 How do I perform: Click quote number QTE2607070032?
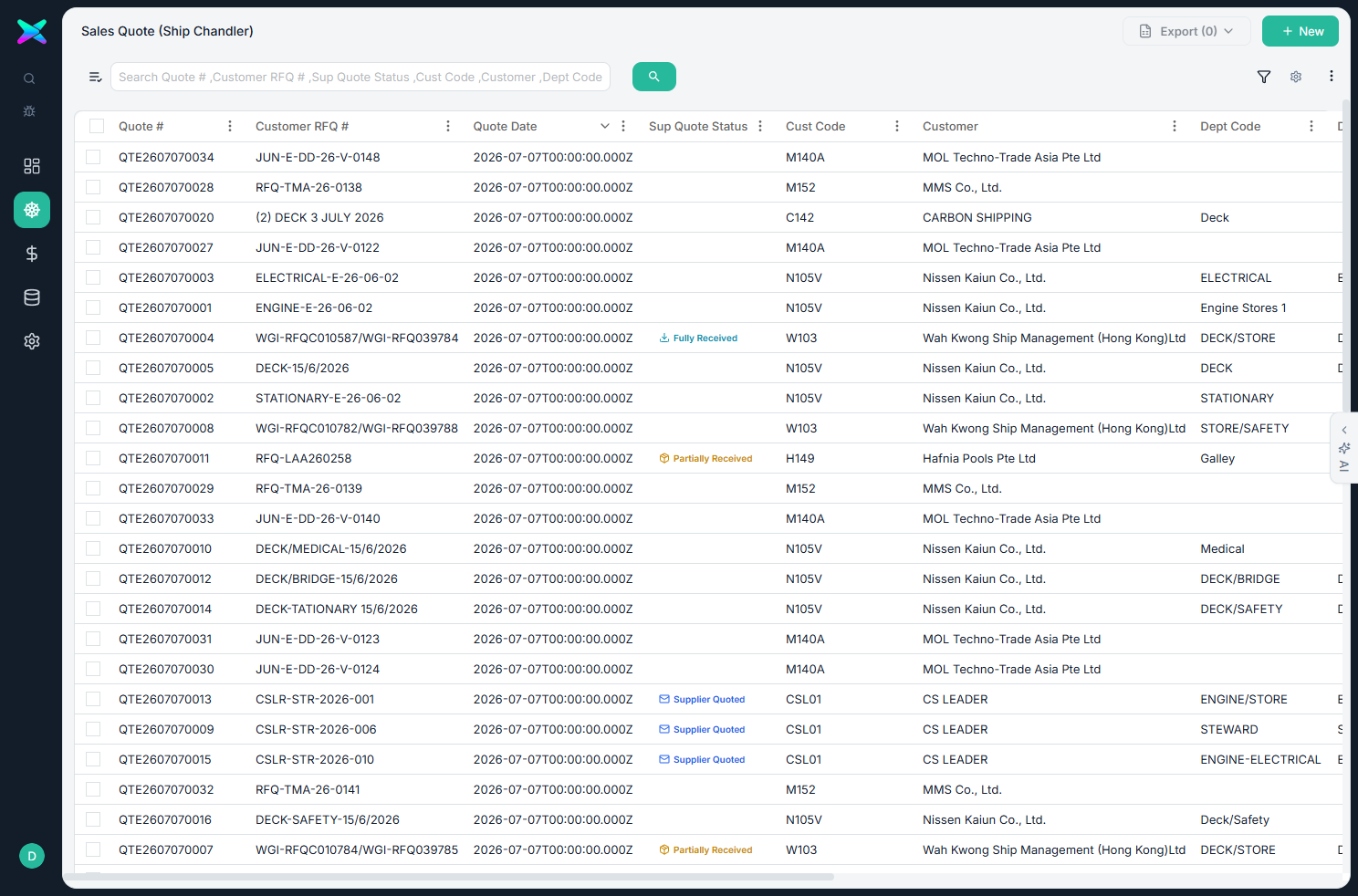point(166,789)
